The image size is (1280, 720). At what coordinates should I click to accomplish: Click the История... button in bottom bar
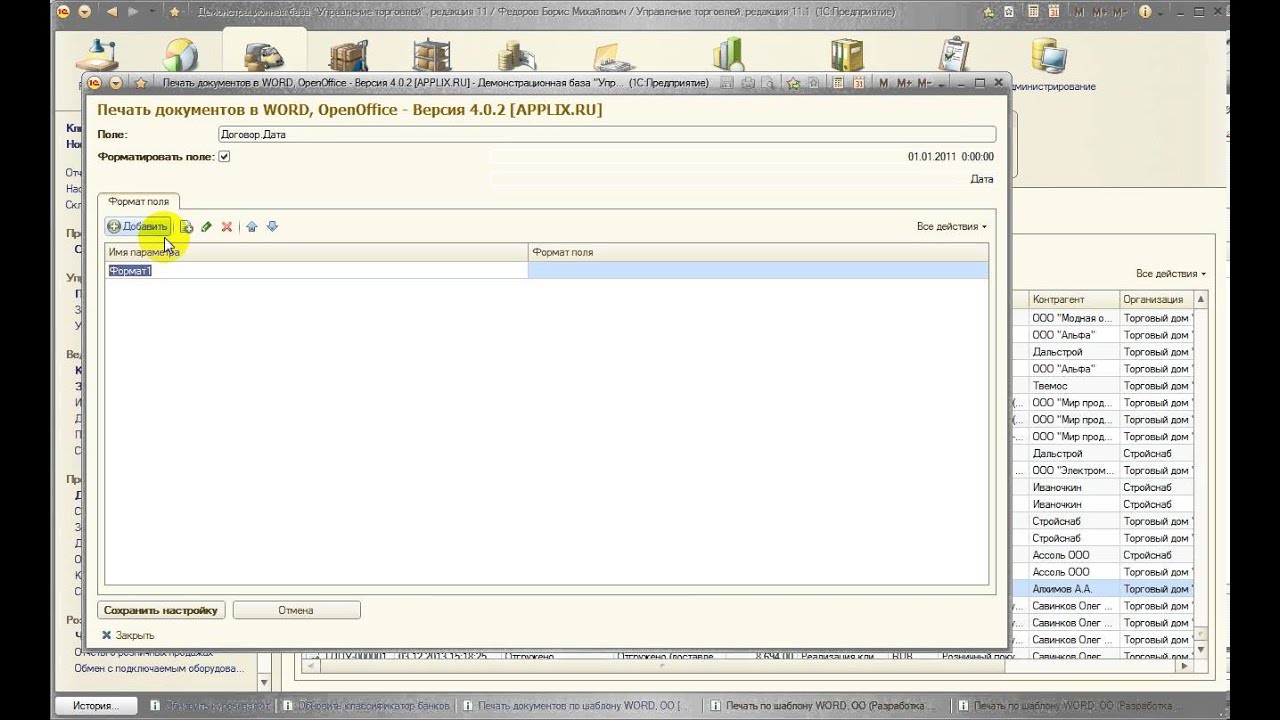96,706
